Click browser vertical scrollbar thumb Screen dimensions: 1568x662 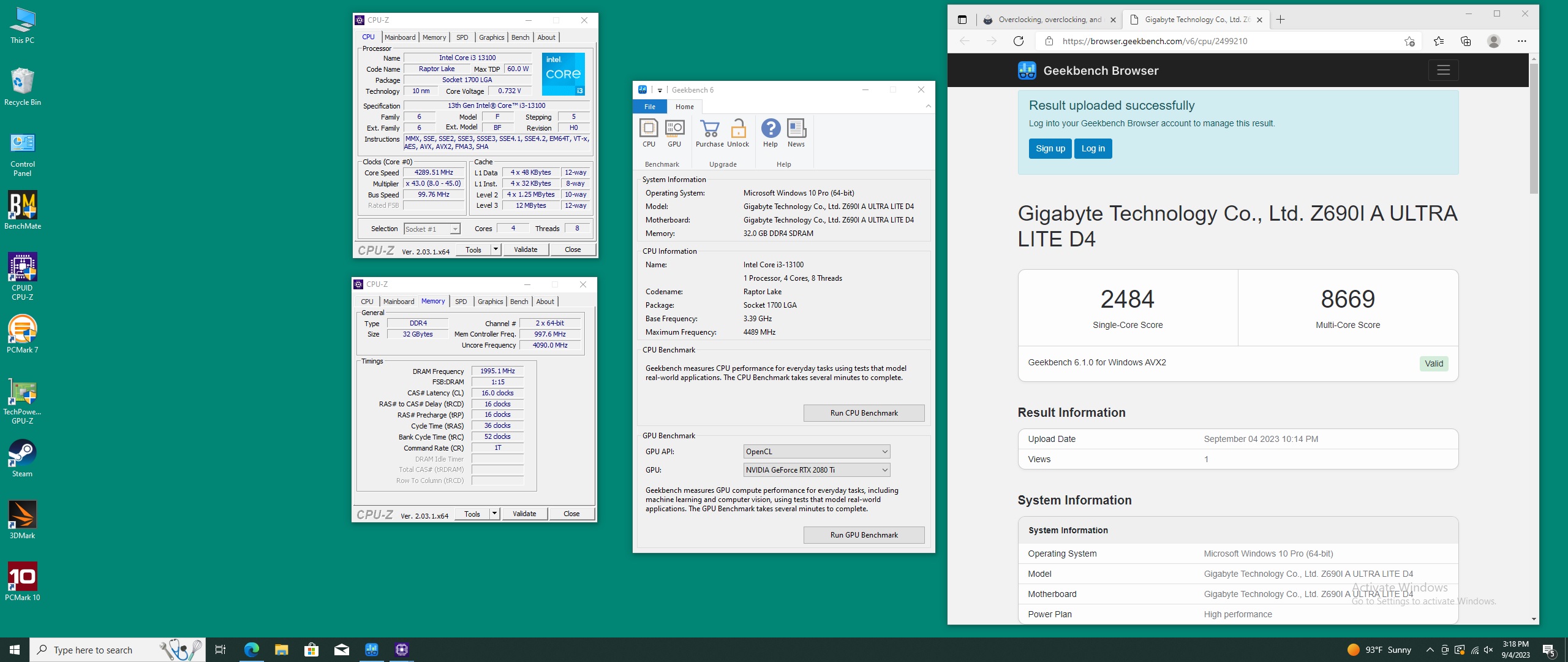pos(1534,129)
